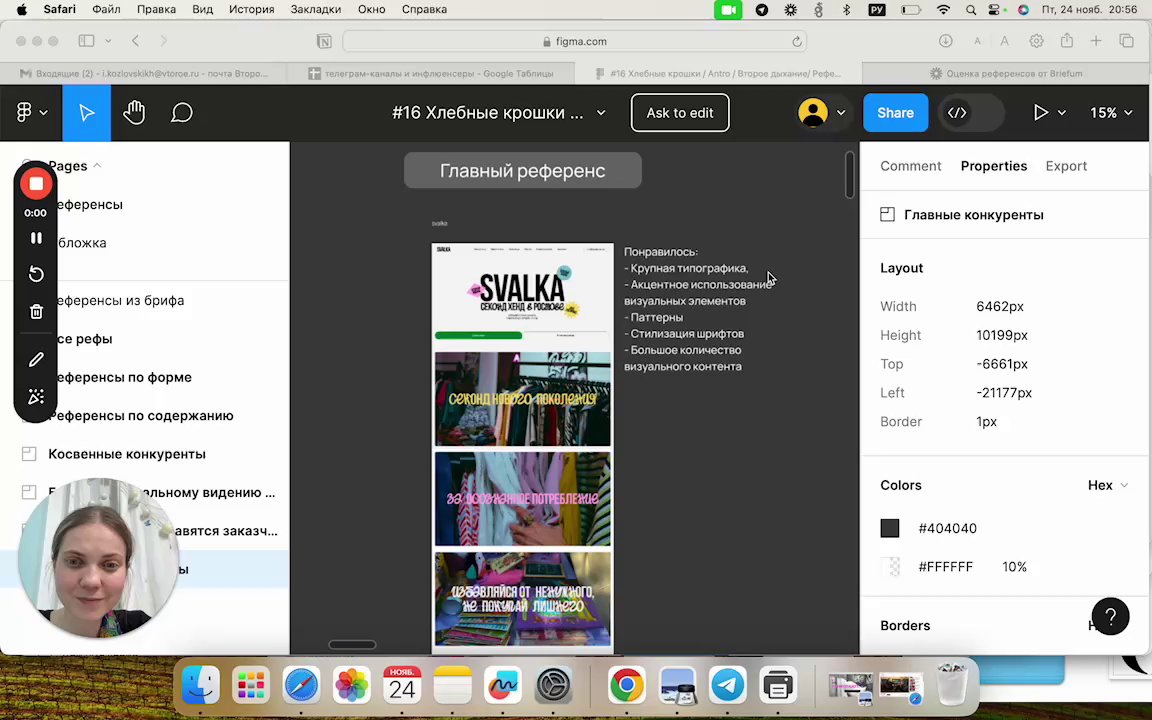Show Safari downloads

click(946, 41)
